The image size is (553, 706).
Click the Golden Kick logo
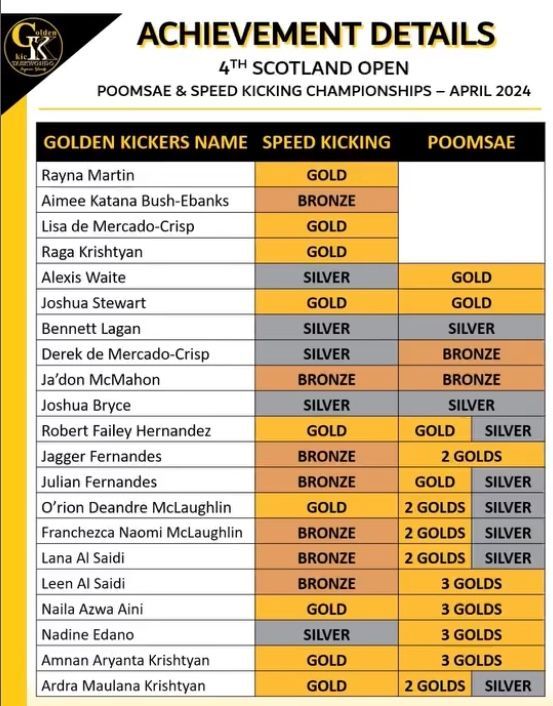click(x=32, y=47)
